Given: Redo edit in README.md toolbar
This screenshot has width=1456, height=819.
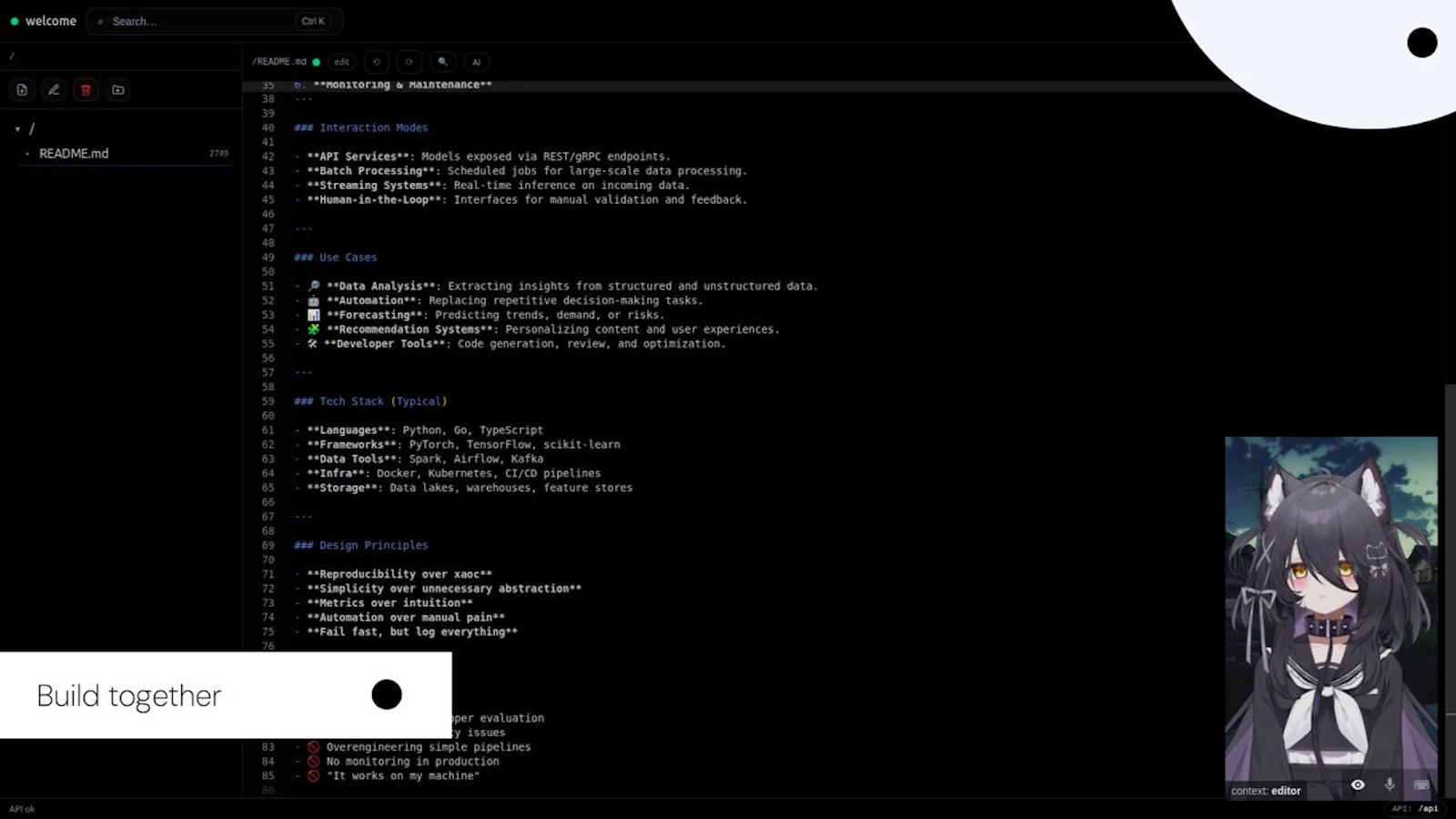Looking at the screenshot, I should (409, 62).
